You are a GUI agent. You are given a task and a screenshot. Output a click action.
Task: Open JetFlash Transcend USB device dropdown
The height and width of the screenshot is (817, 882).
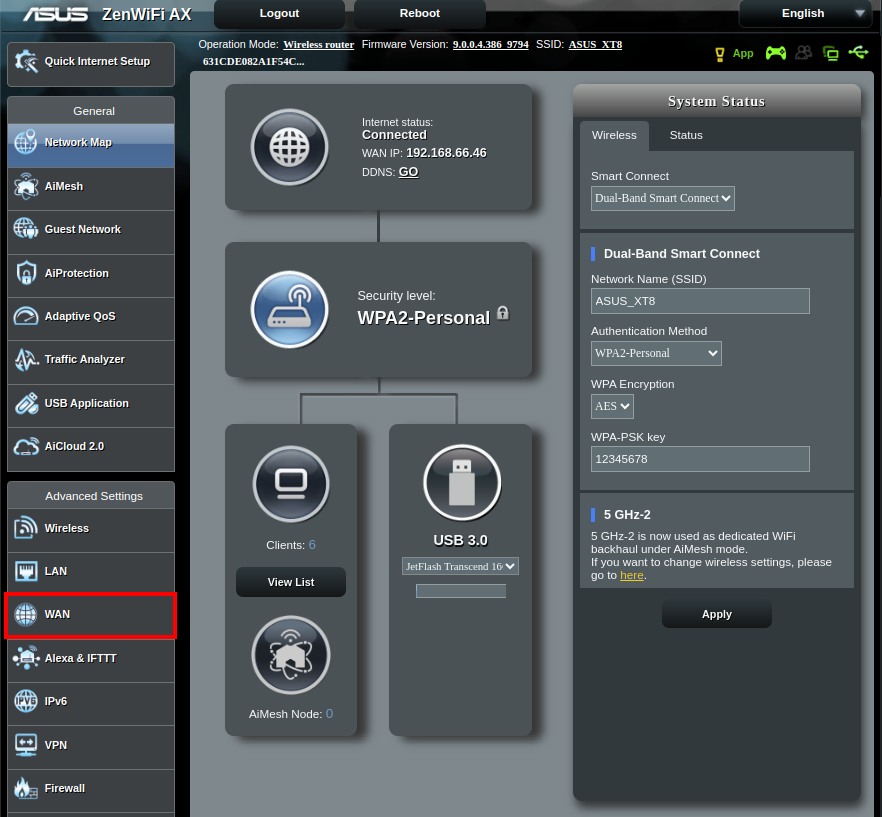[x=460, y=566]
